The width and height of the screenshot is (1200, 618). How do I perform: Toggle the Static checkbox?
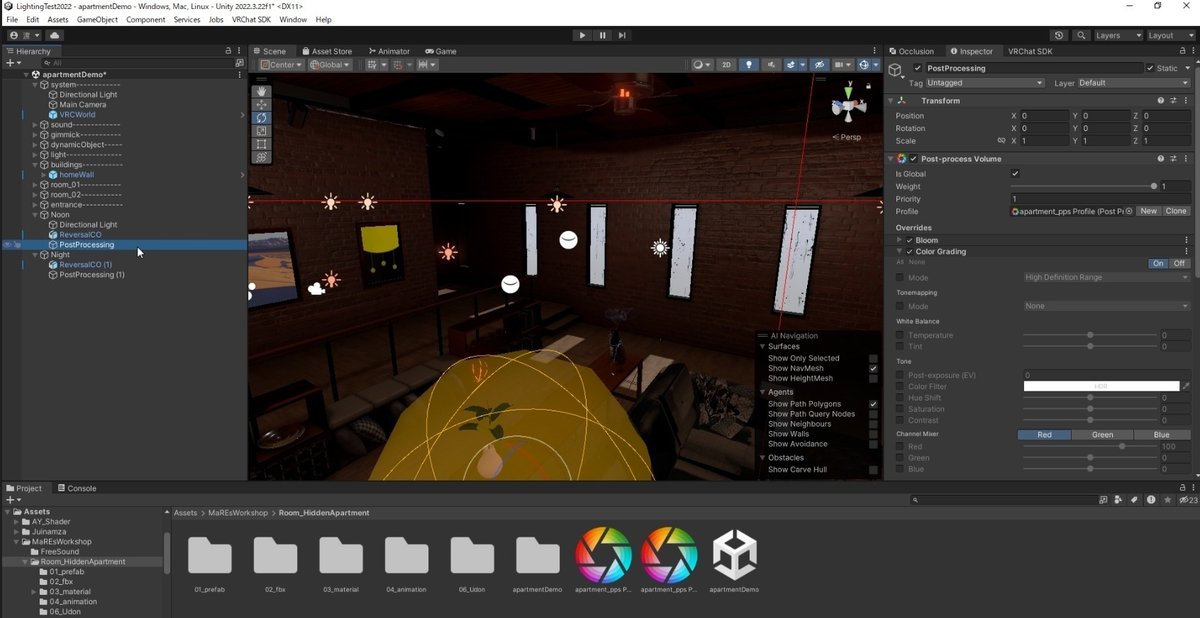coord(1149,68)
